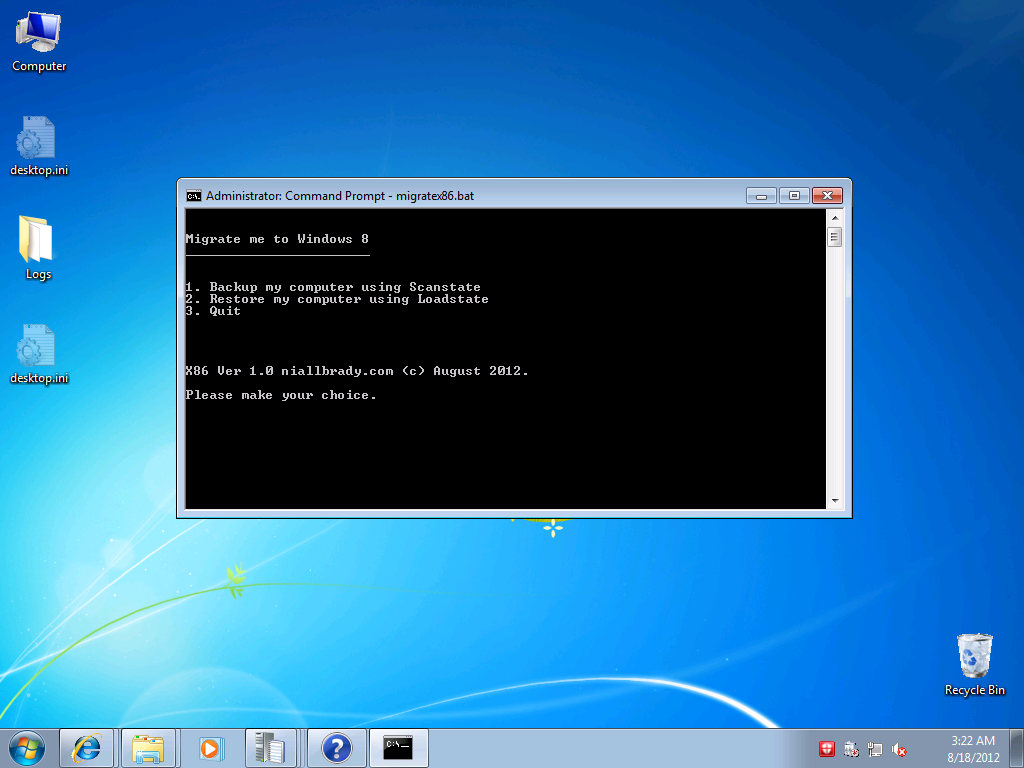The width and height of the screenshot is (1024, 768).
Task: Open the Computer desktop icon
Action: pyautogui.click(x=39, y=41)
